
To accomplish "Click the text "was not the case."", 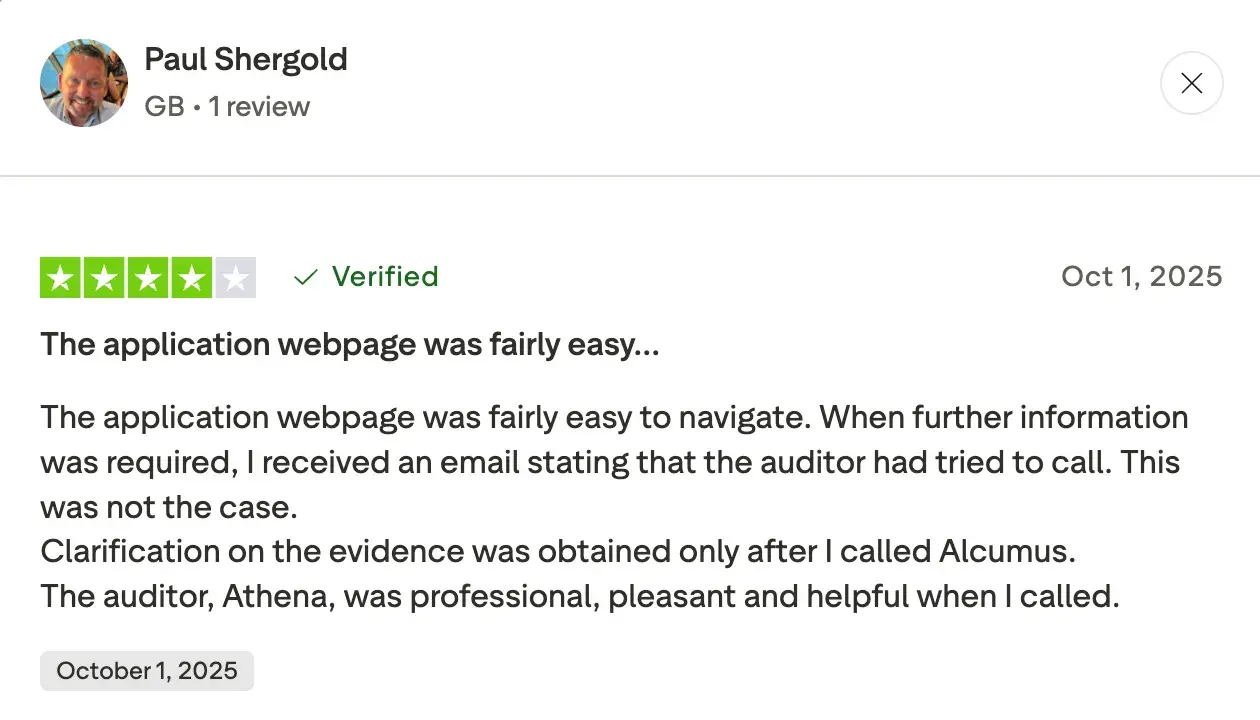I will (x=169, y=507).
